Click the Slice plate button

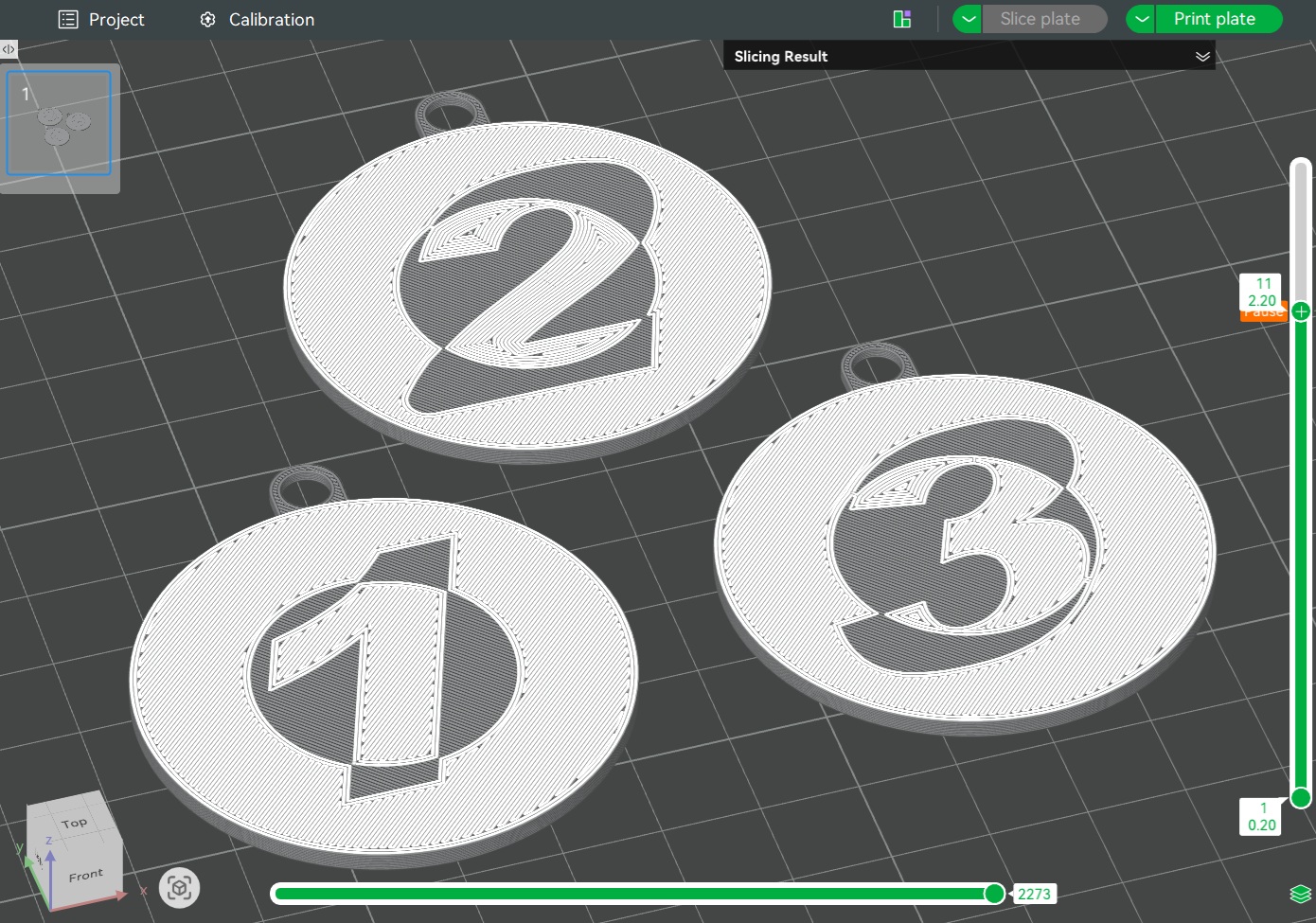point(1040,19)
